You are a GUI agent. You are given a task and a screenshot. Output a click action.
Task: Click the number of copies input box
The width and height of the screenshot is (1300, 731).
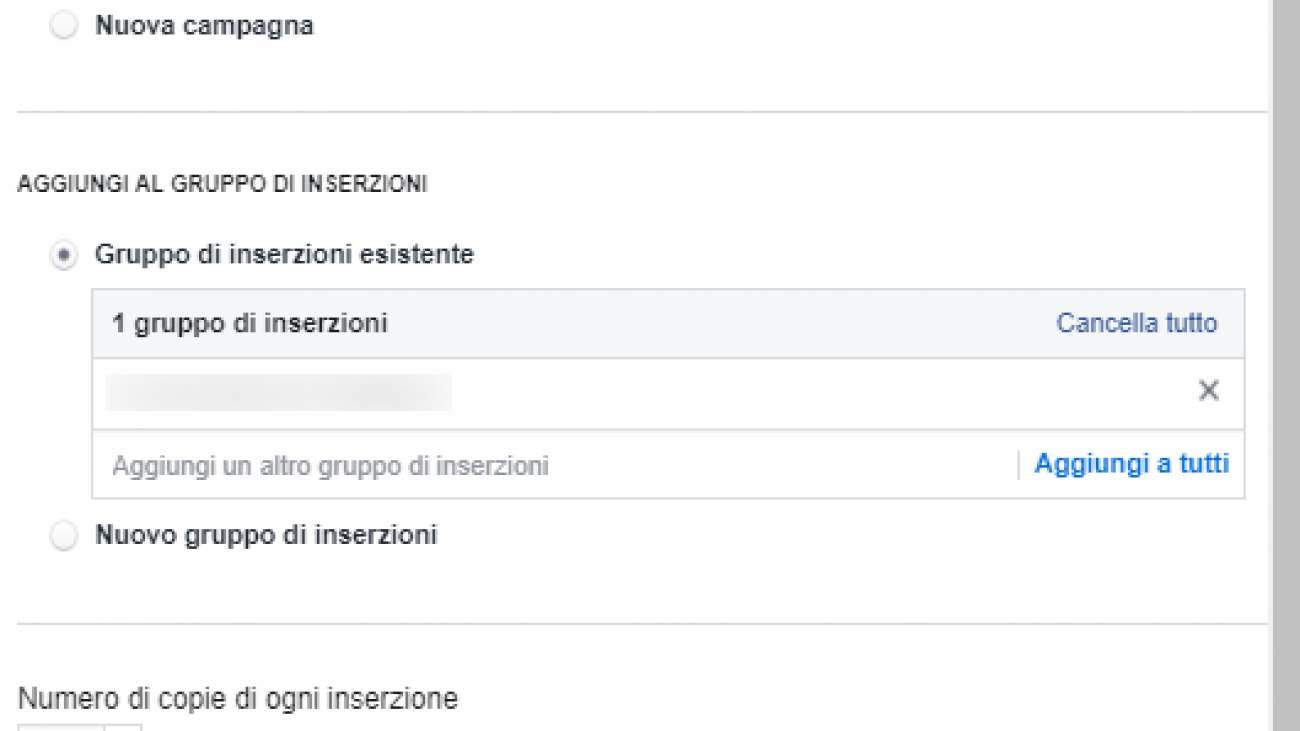click(60, 727)
